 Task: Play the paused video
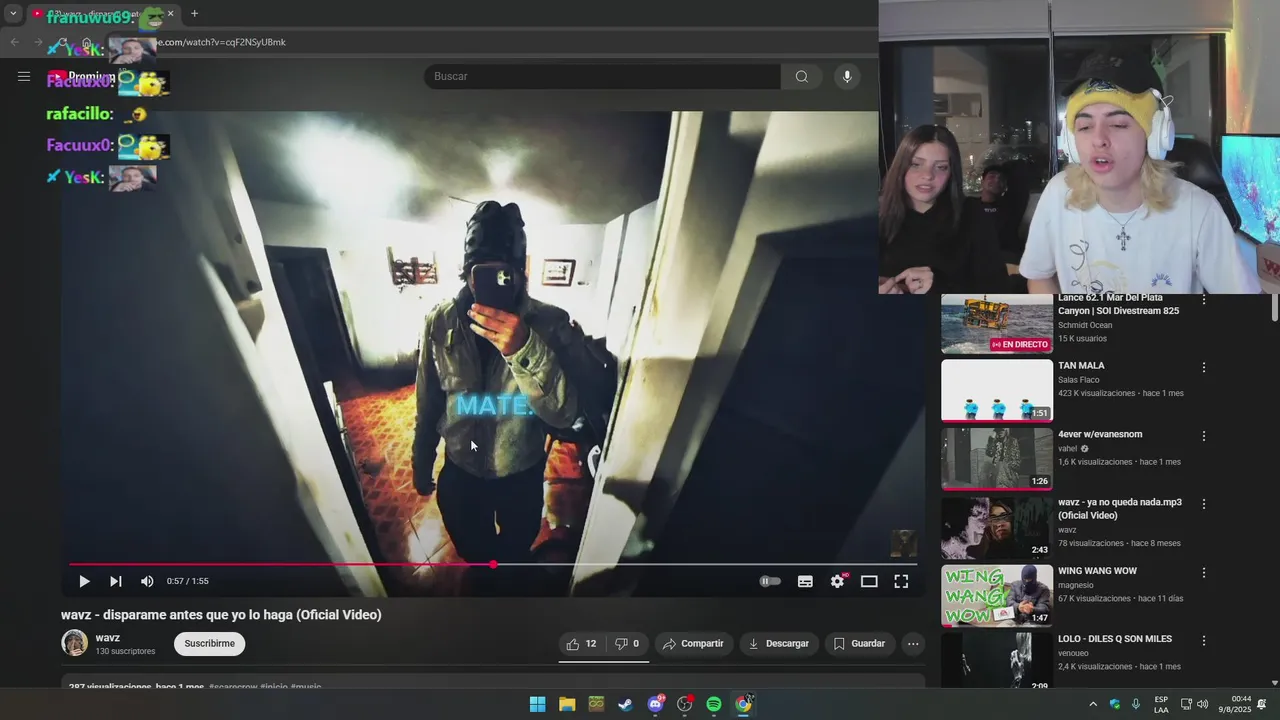[84, 581]
